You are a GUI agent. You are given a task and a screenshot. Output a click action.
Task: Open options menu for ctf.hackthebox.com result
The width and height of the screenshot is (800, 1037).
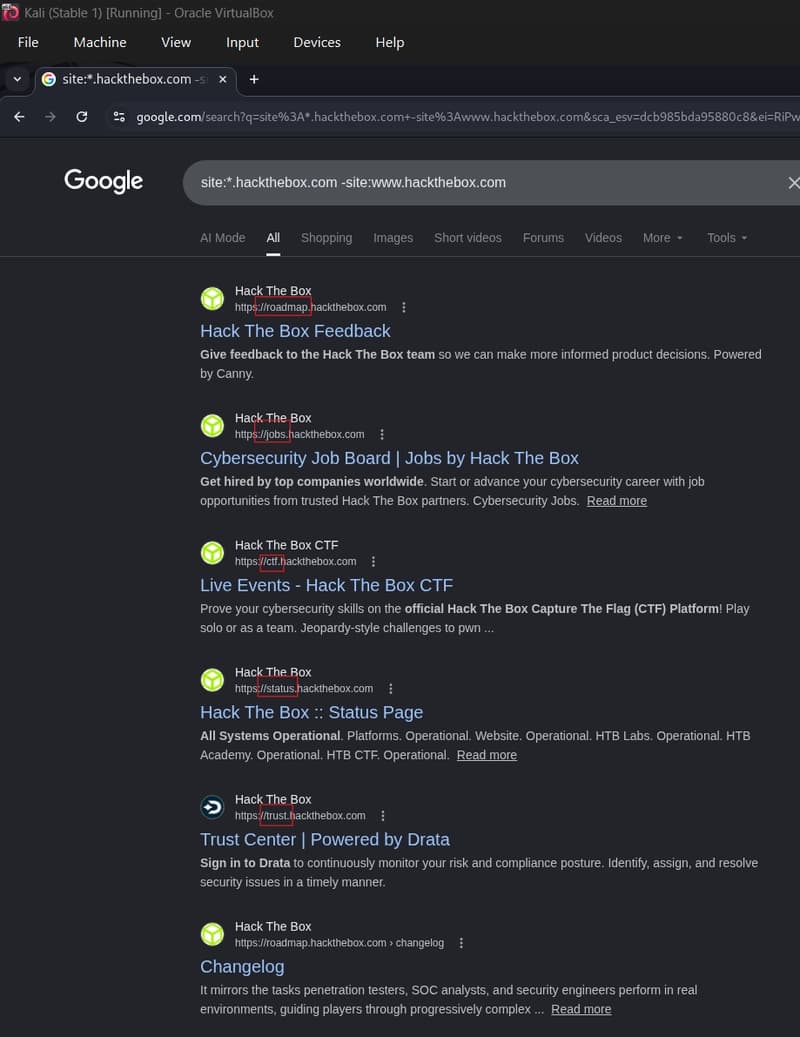(374, 561)
